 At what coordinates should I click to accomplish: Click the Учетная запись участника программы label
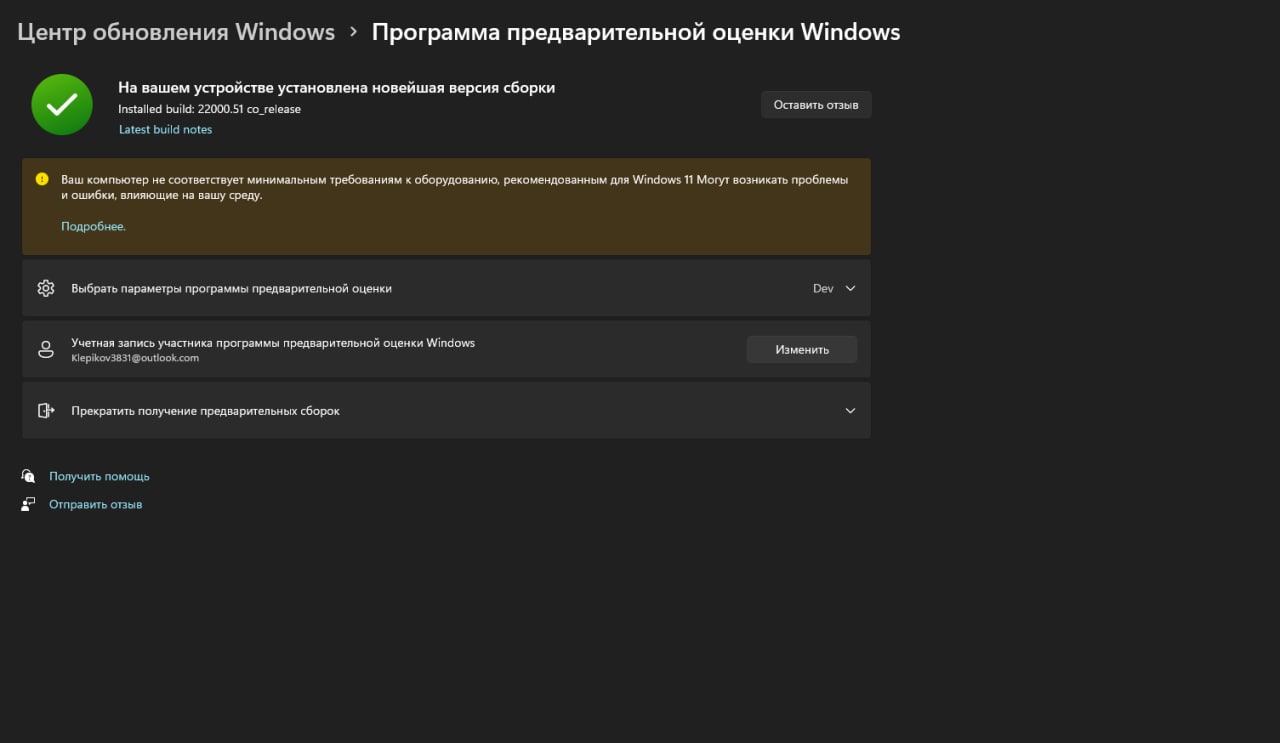click(x=273, y=343)
